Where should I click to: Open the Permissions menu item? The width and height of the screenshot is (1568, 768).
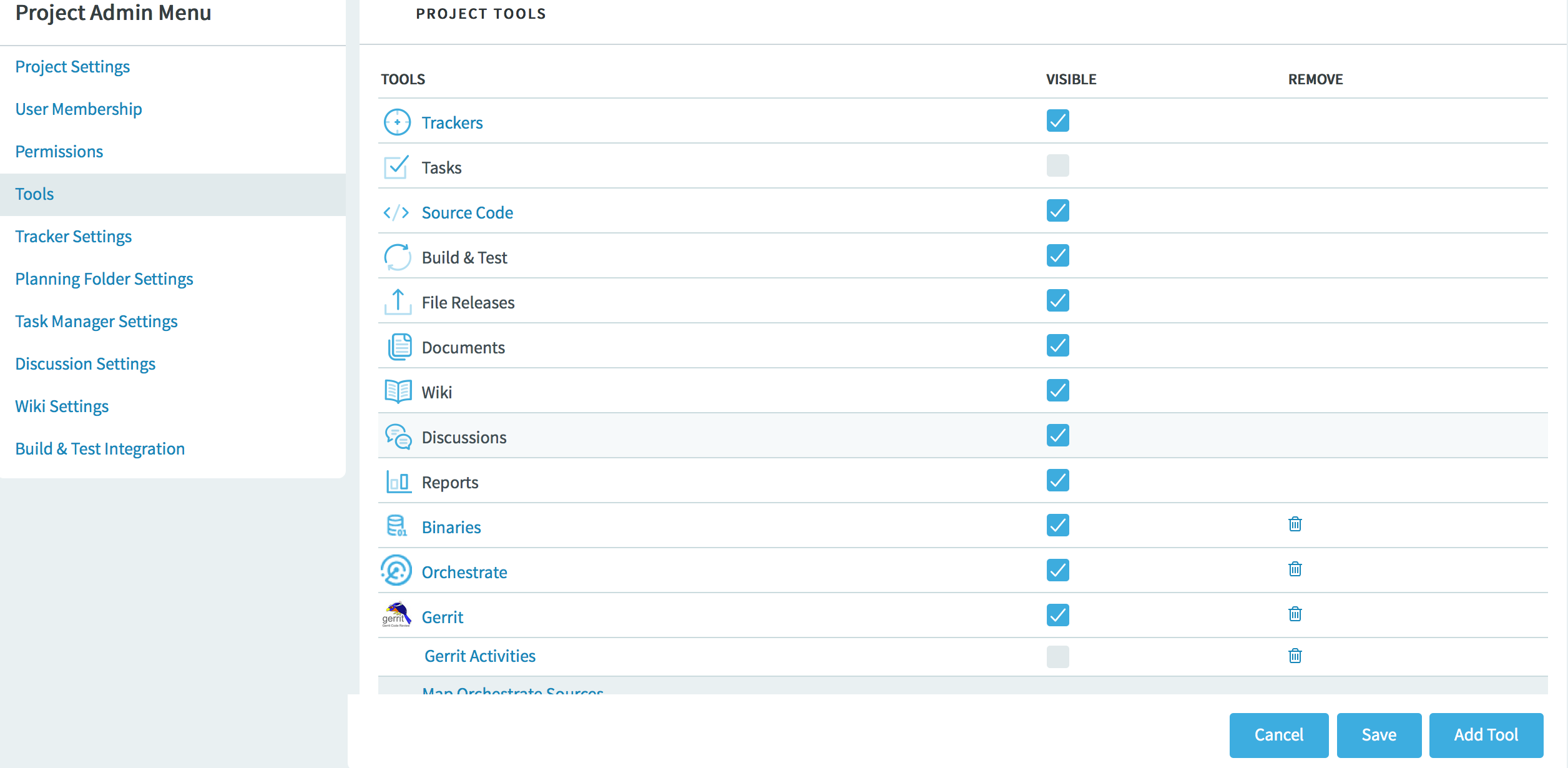(59, 152)
